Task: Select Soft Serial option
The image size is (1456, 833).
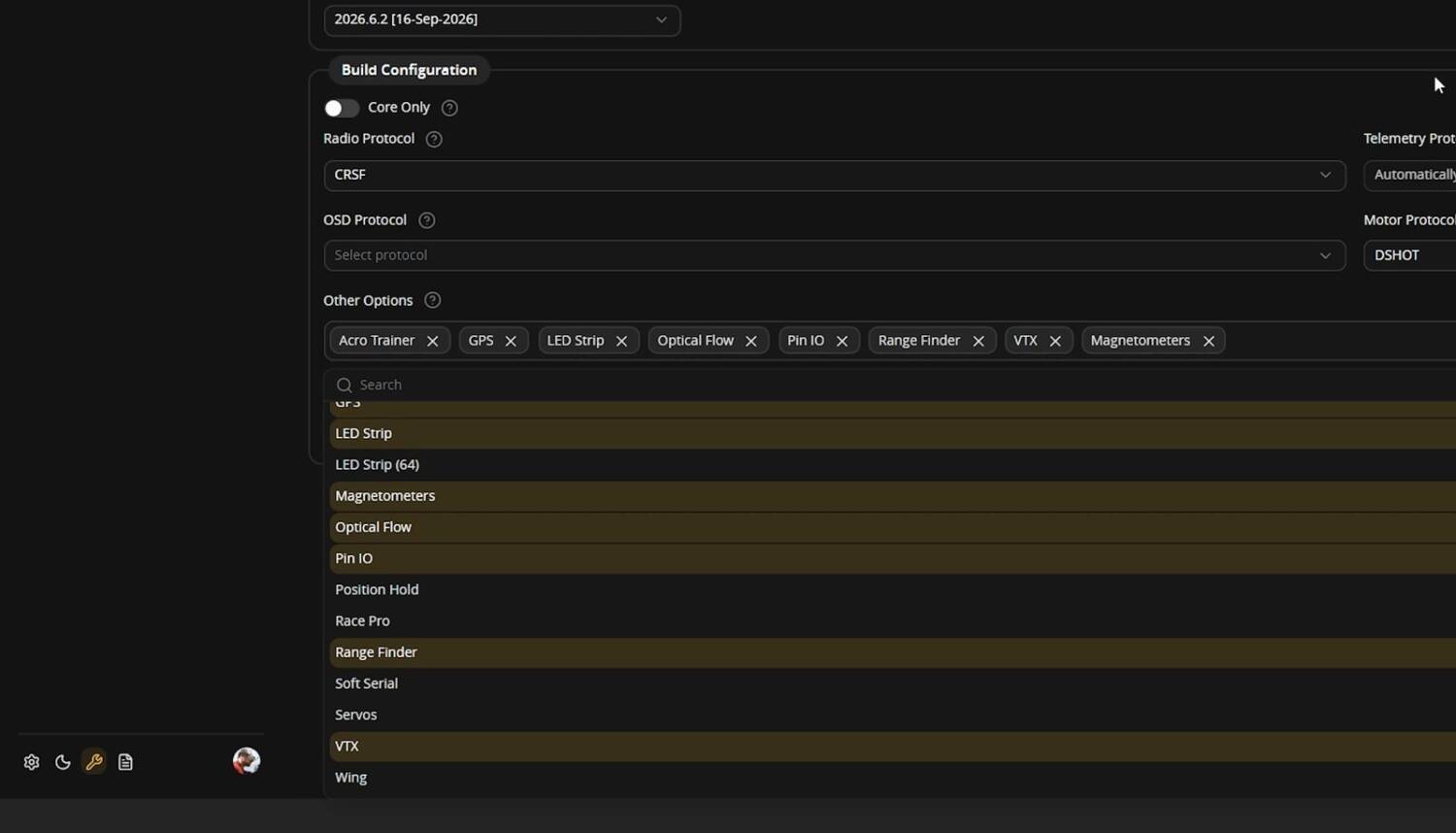Action: [893, 683]
